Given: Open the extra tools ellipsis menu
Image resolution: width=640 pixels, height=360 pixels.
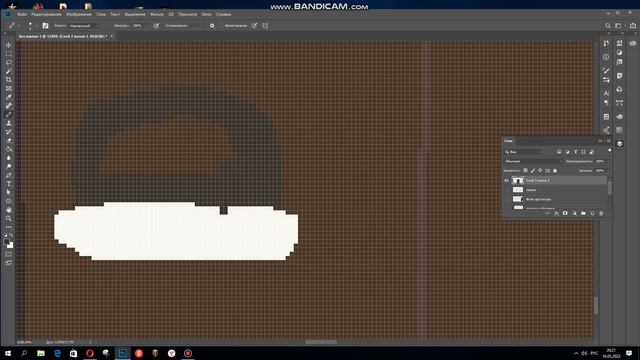Looking at the screenshot, I should pos(9,227).
